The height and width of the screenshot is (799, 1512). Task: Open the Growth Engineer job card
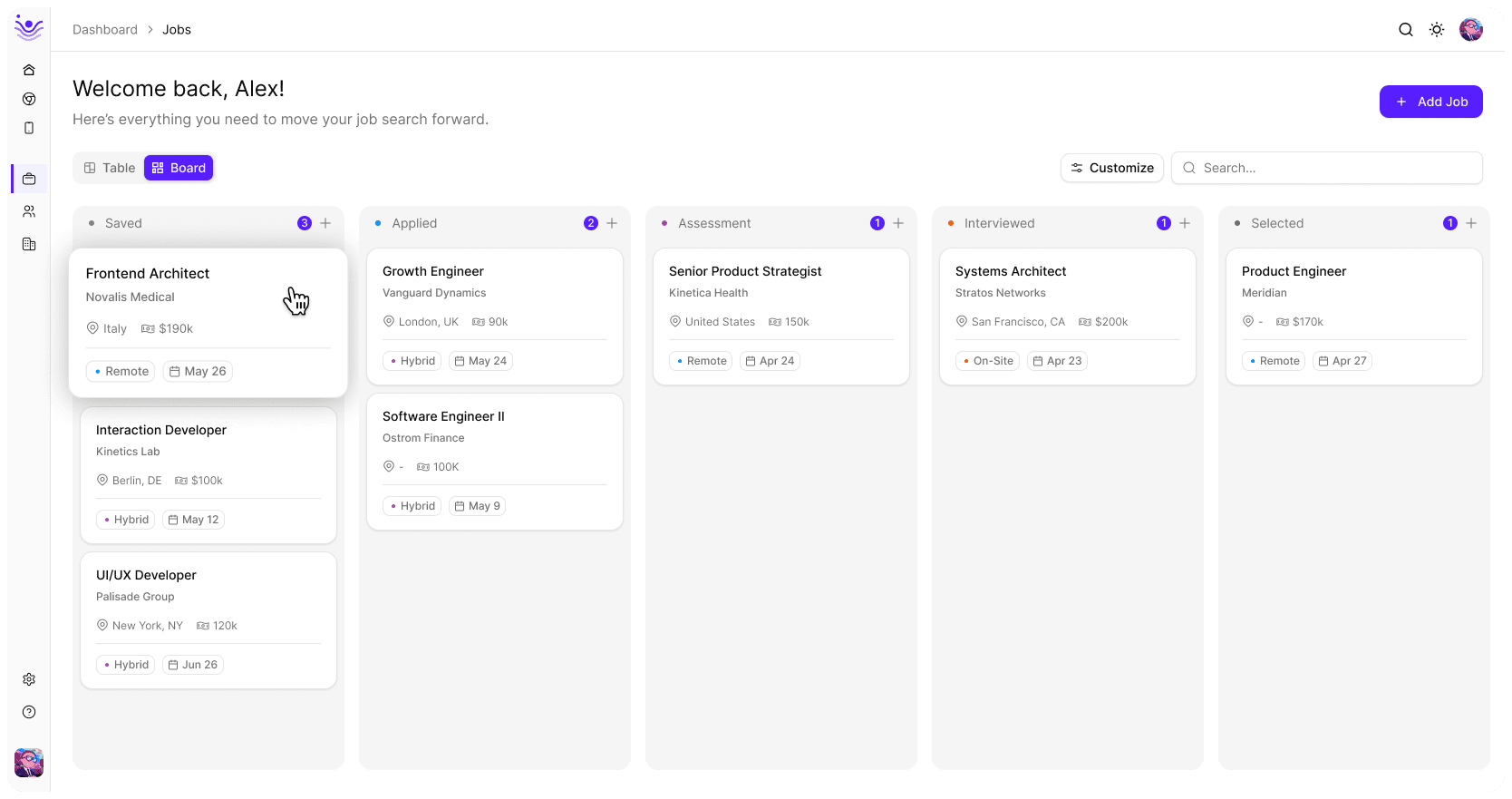pyautogui.click(x=495, y=317)
